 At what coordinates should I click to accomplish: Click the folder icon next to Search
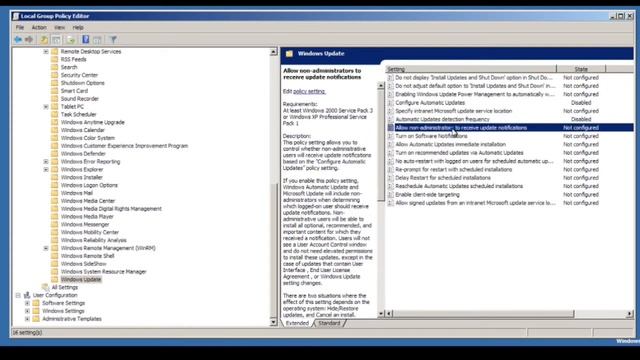55,67
